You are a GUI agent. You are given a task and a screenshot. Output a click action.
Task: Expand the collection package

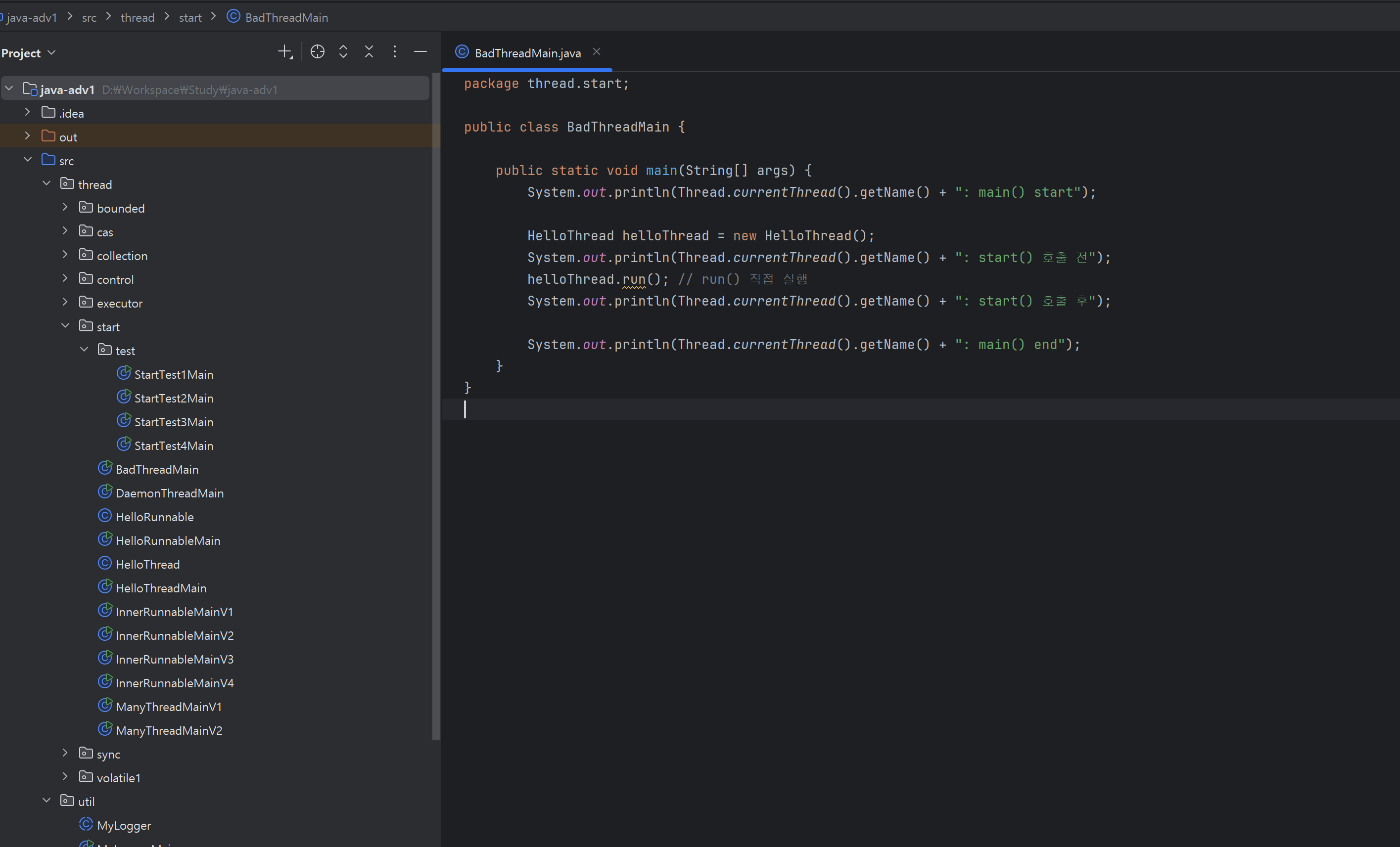click(x=65, y=255)
